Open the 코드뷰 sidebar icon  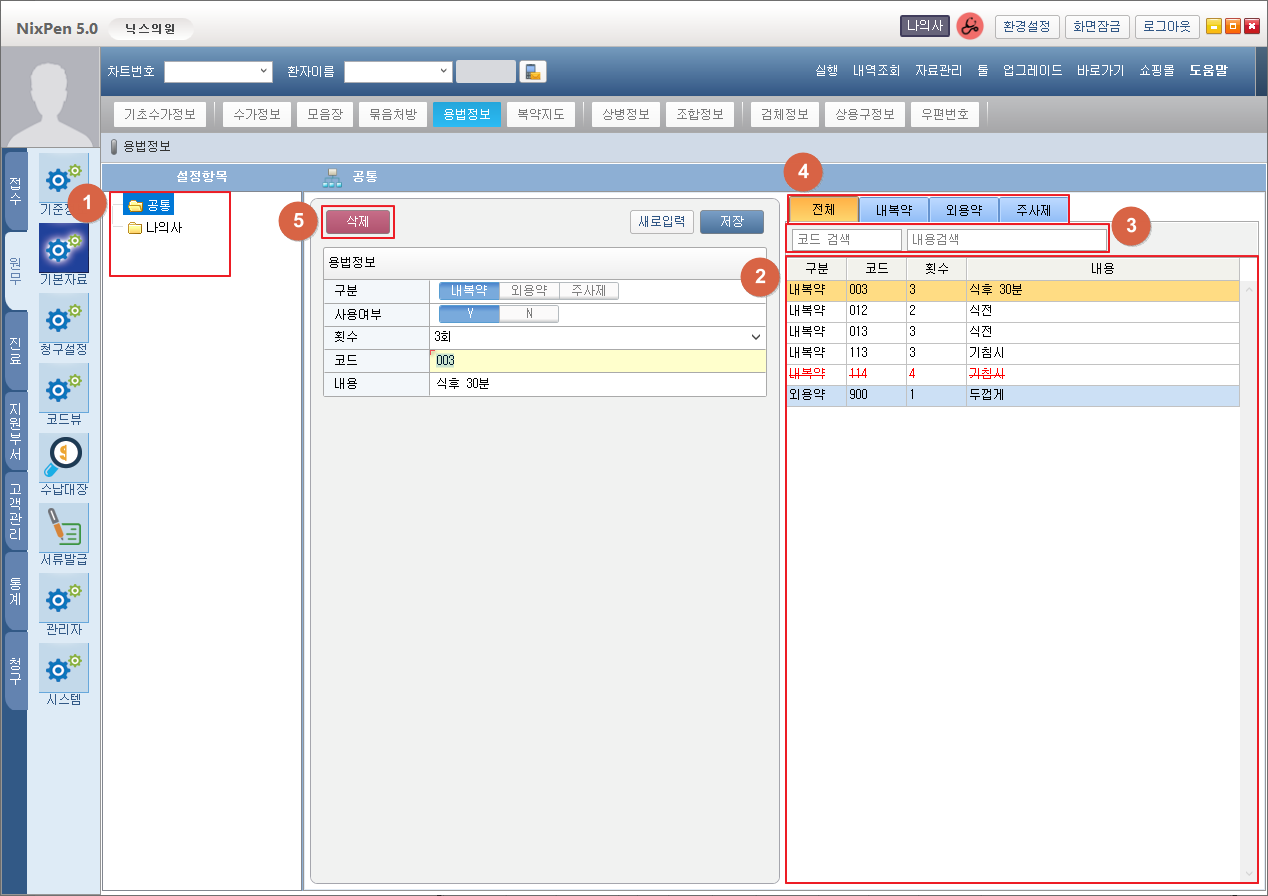pos(63,388)
